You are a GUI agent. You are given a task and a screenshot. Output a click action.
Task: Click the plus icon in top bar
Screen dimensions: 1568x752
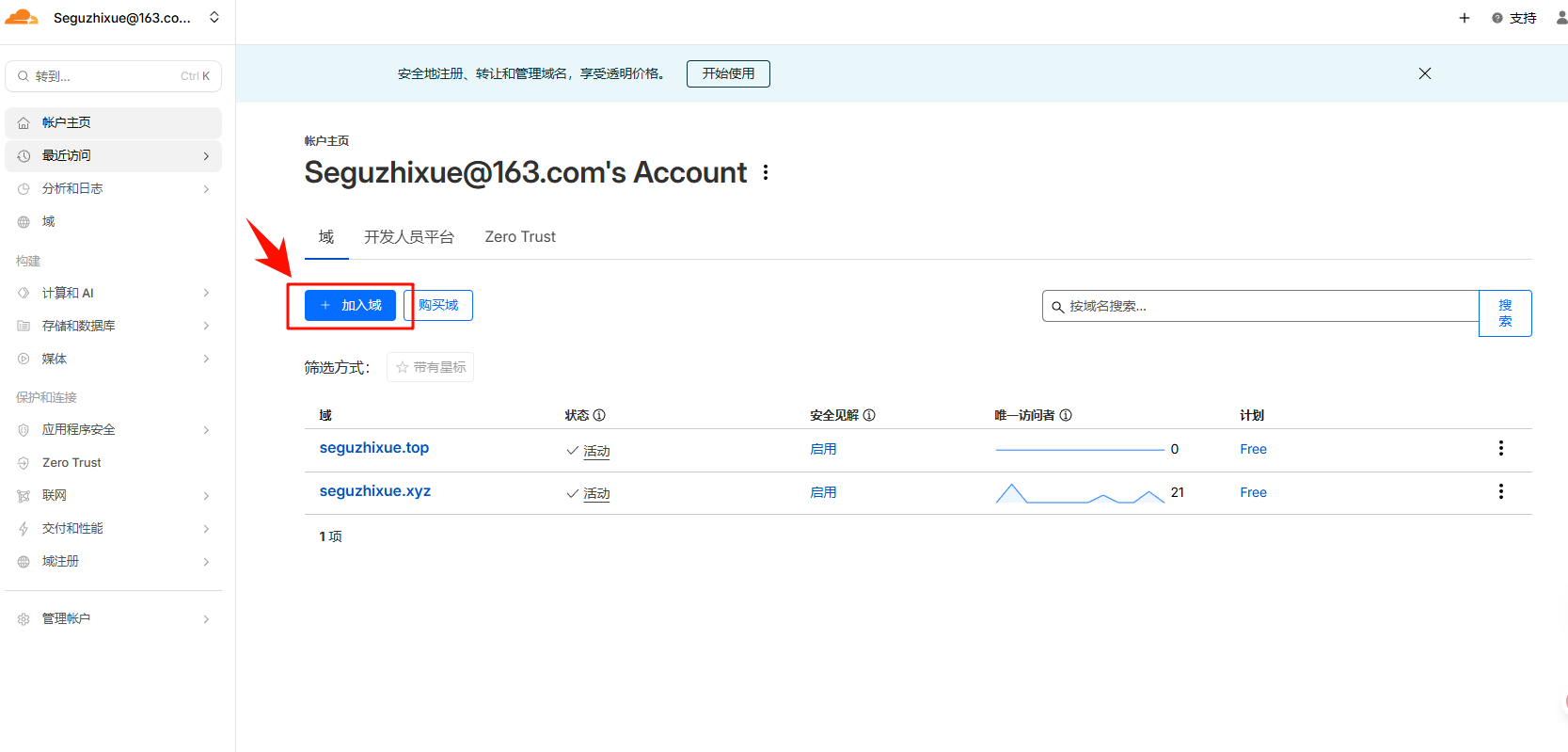coord(1464,18)
